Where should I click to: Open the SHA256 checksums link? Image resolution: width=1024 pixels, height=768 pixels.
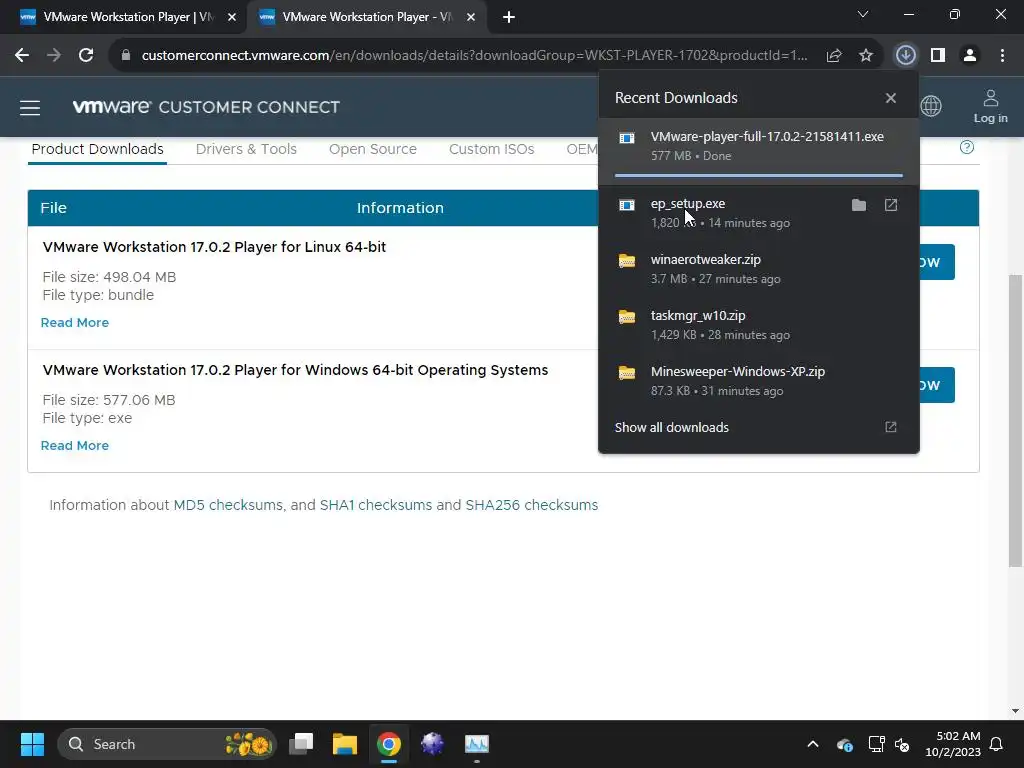[x=532, y=505]
